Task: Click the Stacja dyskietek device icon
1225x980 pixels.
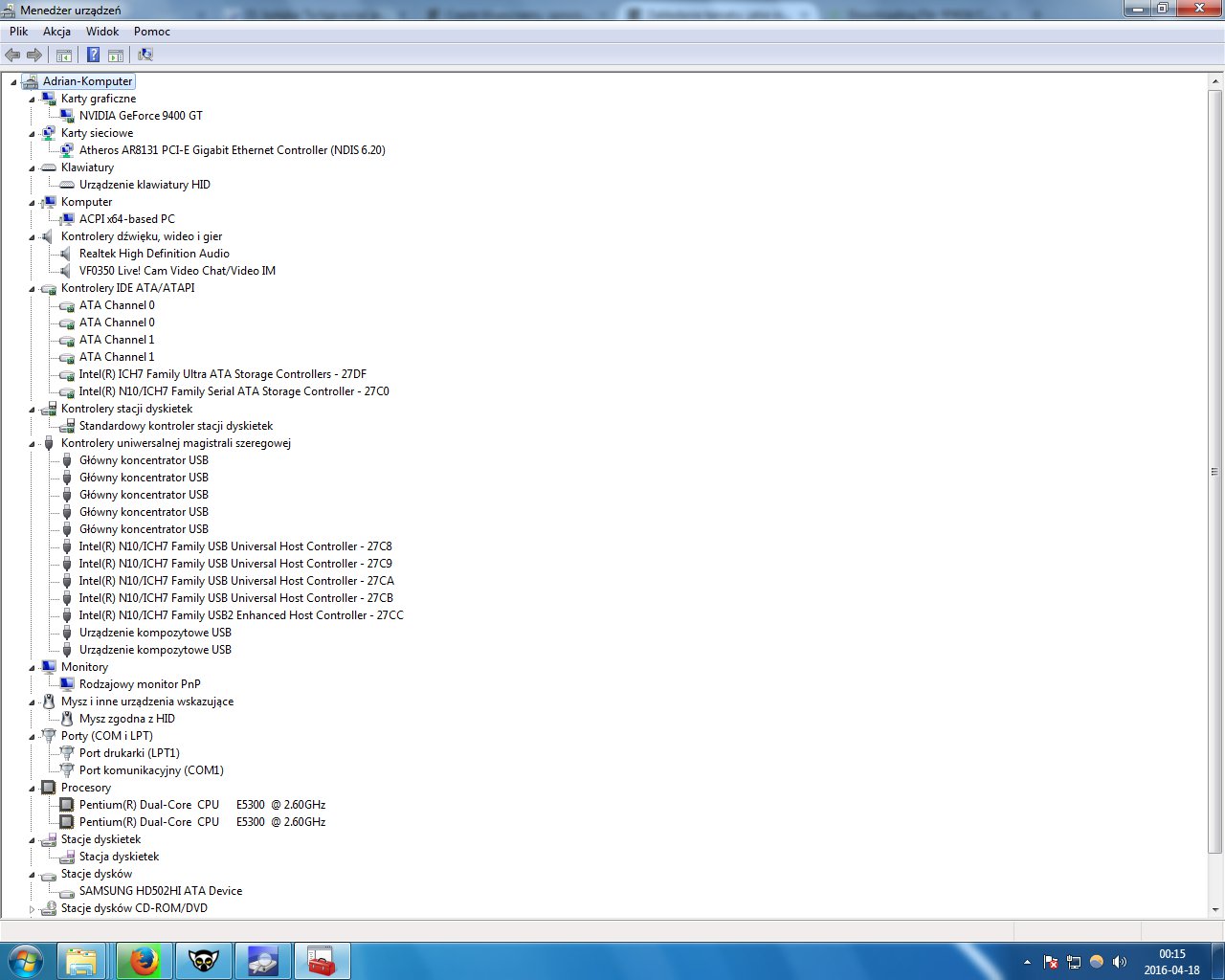Action: (67, 857)
